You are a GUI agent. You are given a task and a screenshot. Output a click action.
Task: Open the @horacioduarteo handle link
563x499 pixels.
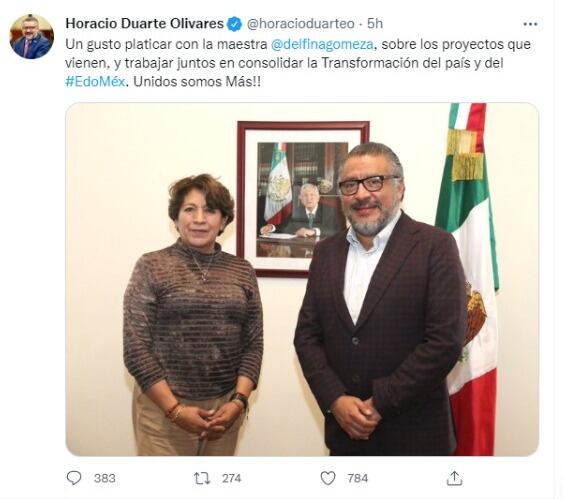tap(301, 24)
